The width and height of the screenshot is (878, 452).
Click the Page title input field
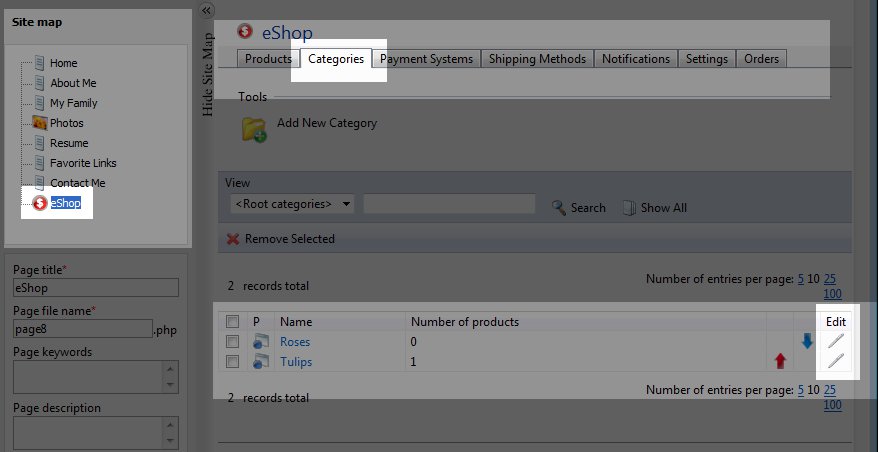point(95,288)
